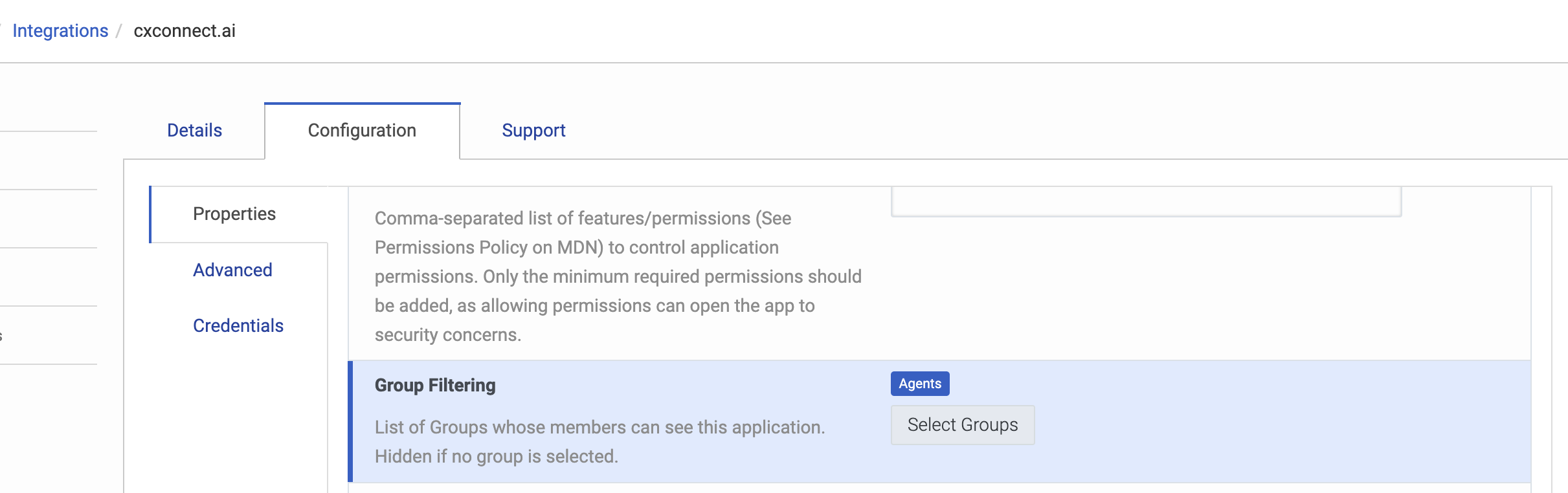The image size is (1568, 493).
Task: Click the Agents group tag
Action: point(919,384)
